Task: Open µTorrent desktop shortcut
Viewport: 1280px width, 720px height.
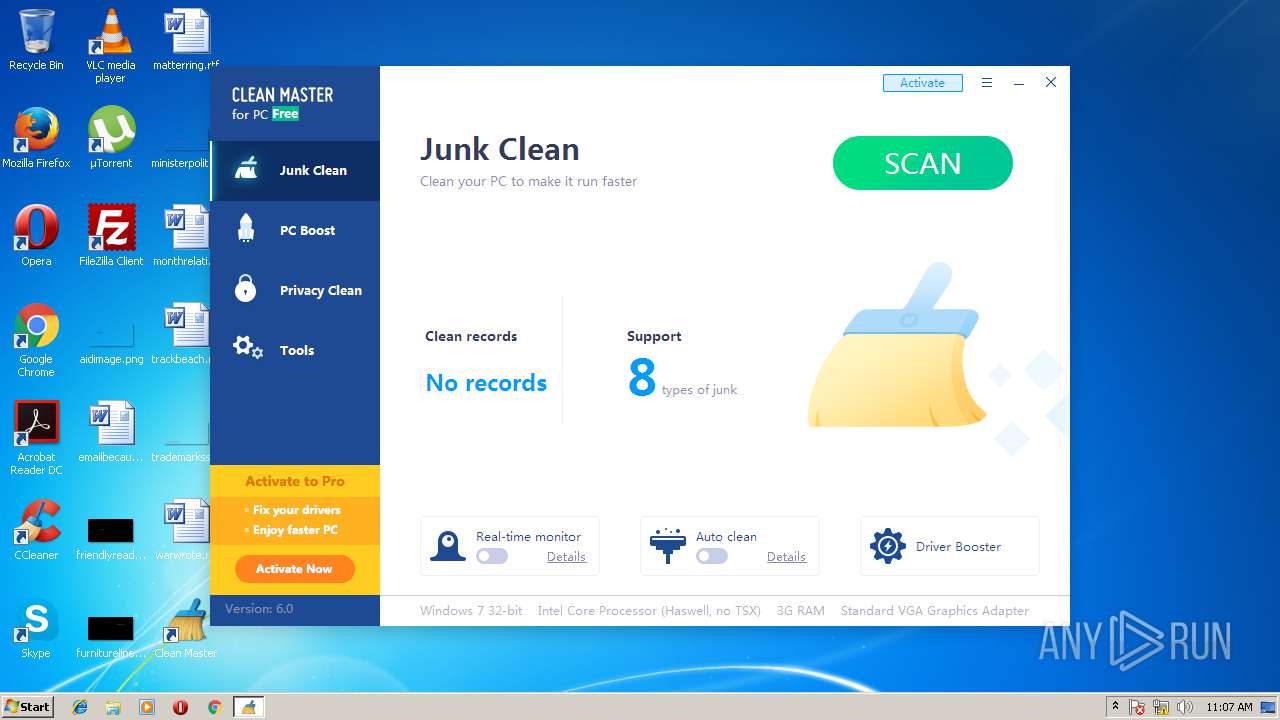Action: pos(110,138)
